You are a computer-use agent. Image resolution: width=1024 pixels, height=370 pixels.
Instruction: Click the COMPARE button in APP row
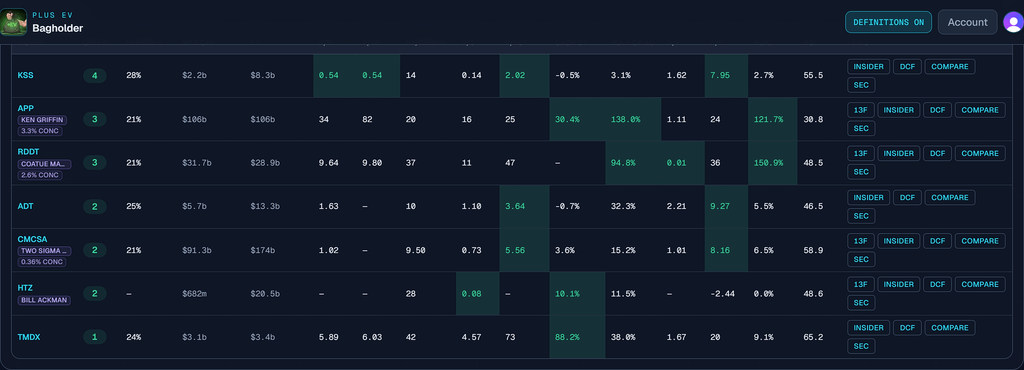point(980,110)
